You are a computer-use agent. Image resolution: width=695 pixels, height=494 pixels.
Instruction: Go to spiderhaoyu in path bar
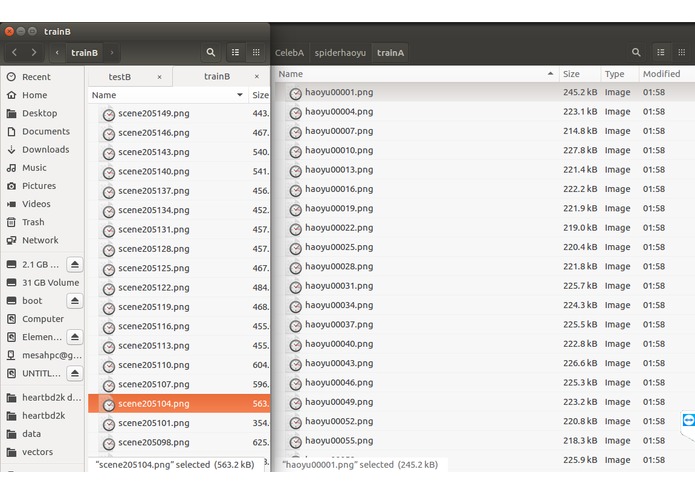point(340,53)
